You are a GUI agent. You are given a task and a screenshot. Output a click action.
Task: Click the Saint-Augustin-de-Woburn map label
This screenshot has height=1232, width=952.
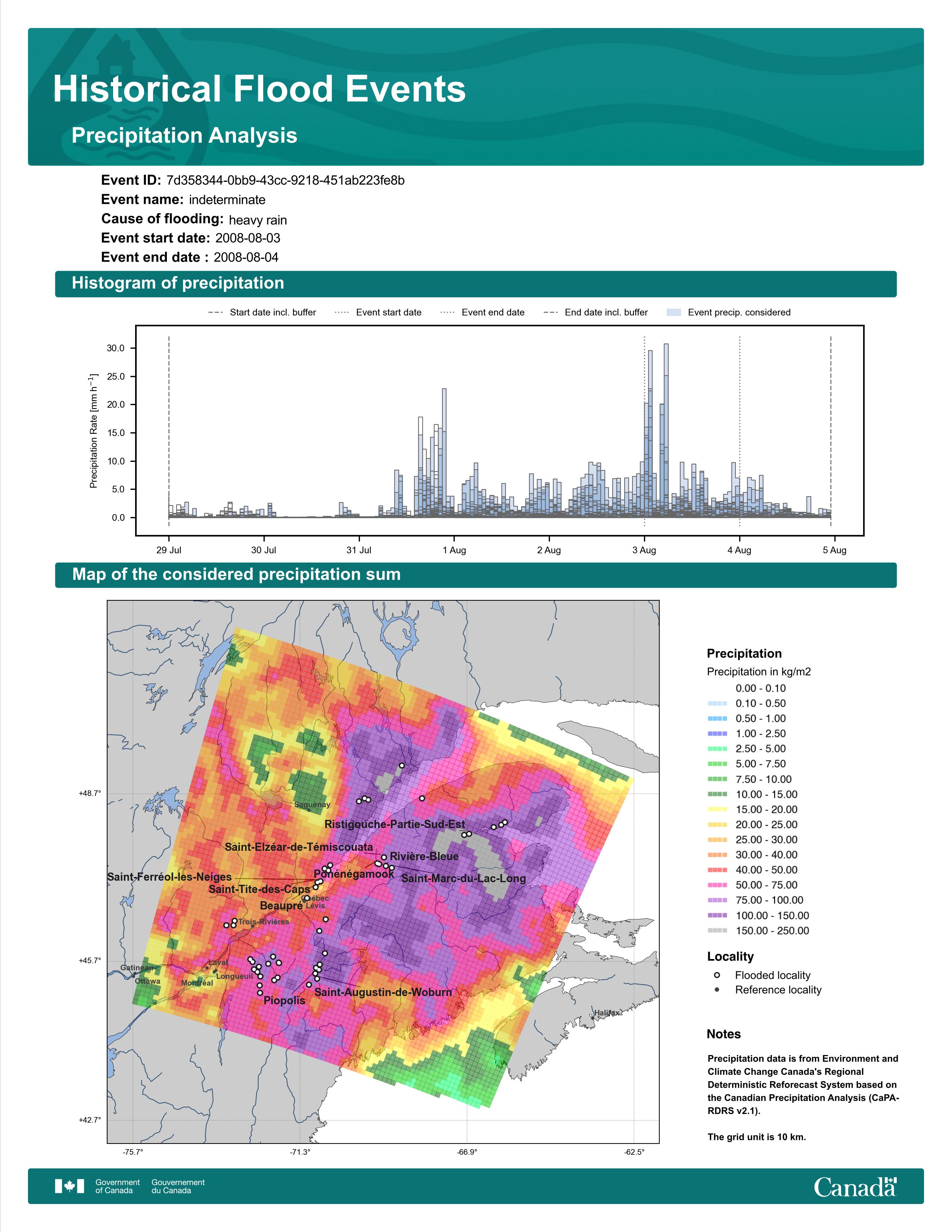point(383,992)
